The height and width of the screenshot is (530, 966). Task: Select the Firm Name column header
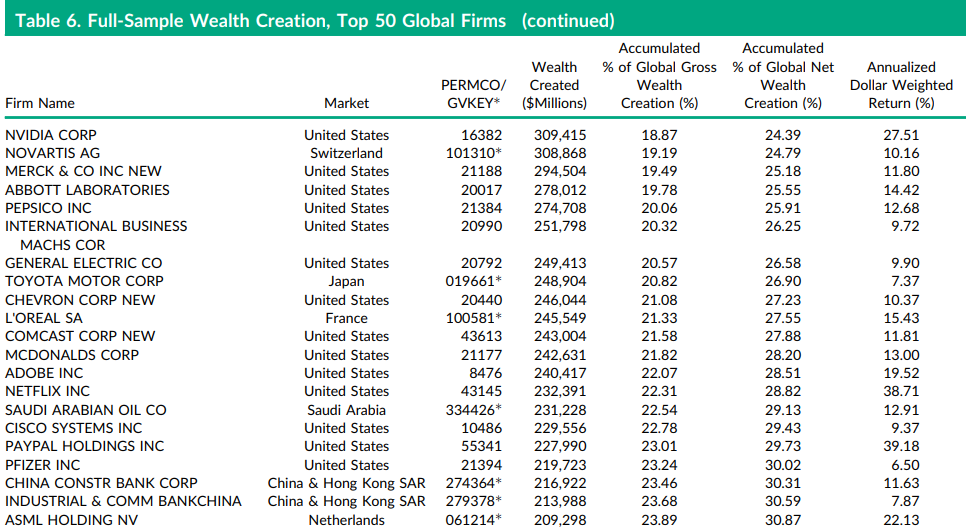[x=40, y=103]
